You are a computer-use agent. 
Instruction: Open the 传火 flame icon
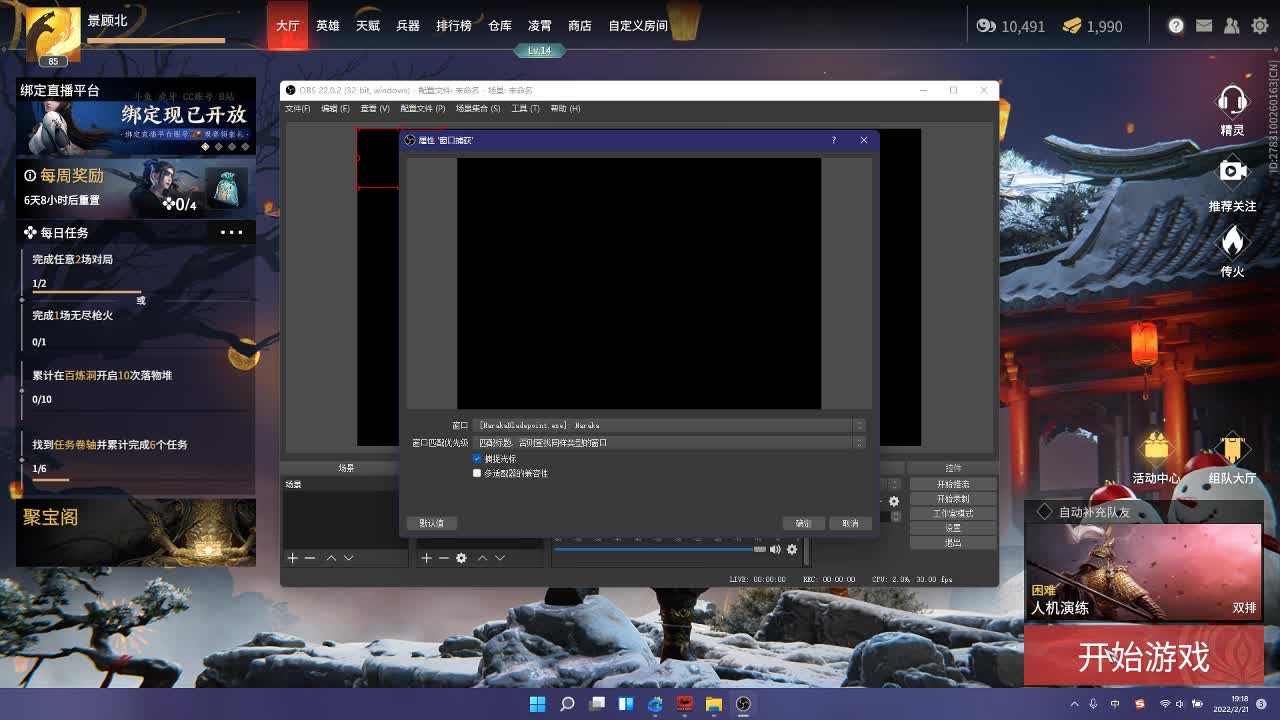[1232, 242]
